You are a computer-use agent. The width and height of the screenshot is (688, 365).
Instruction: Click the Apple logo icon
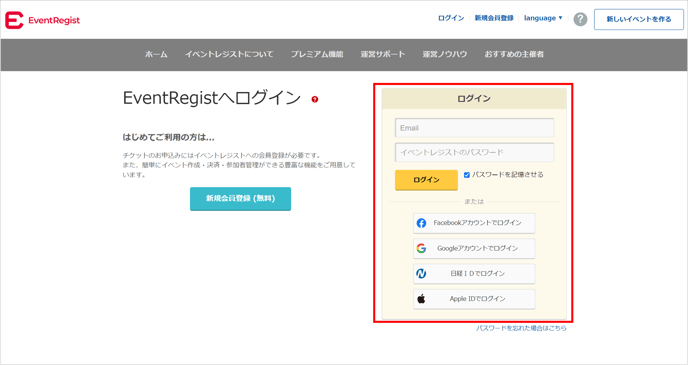(x=421, y=299)
